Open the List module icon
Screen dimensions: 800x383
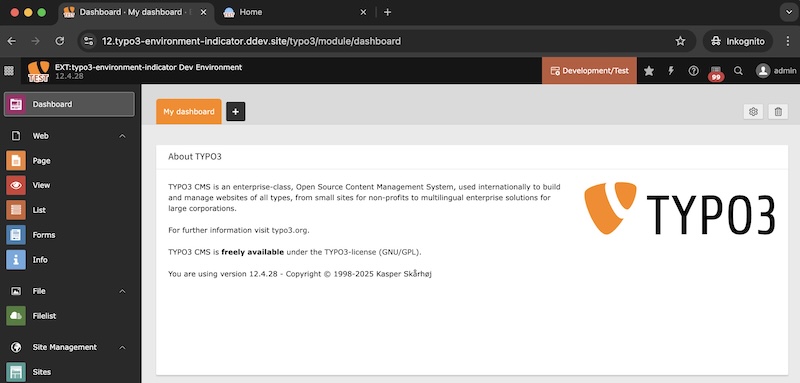click(x=16, y=210)
